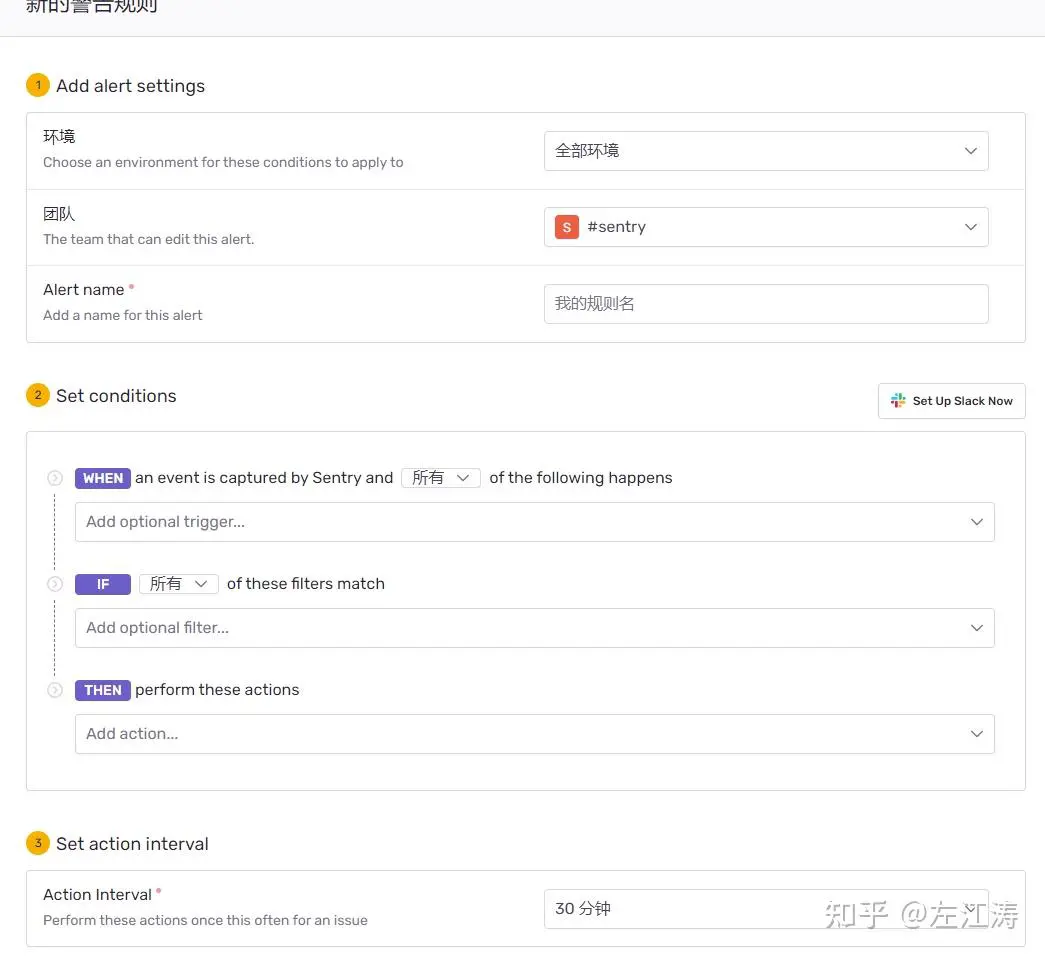The image size is (1045, 958).
Task: Click the step 3 number badge
Action: coord(37,843)
